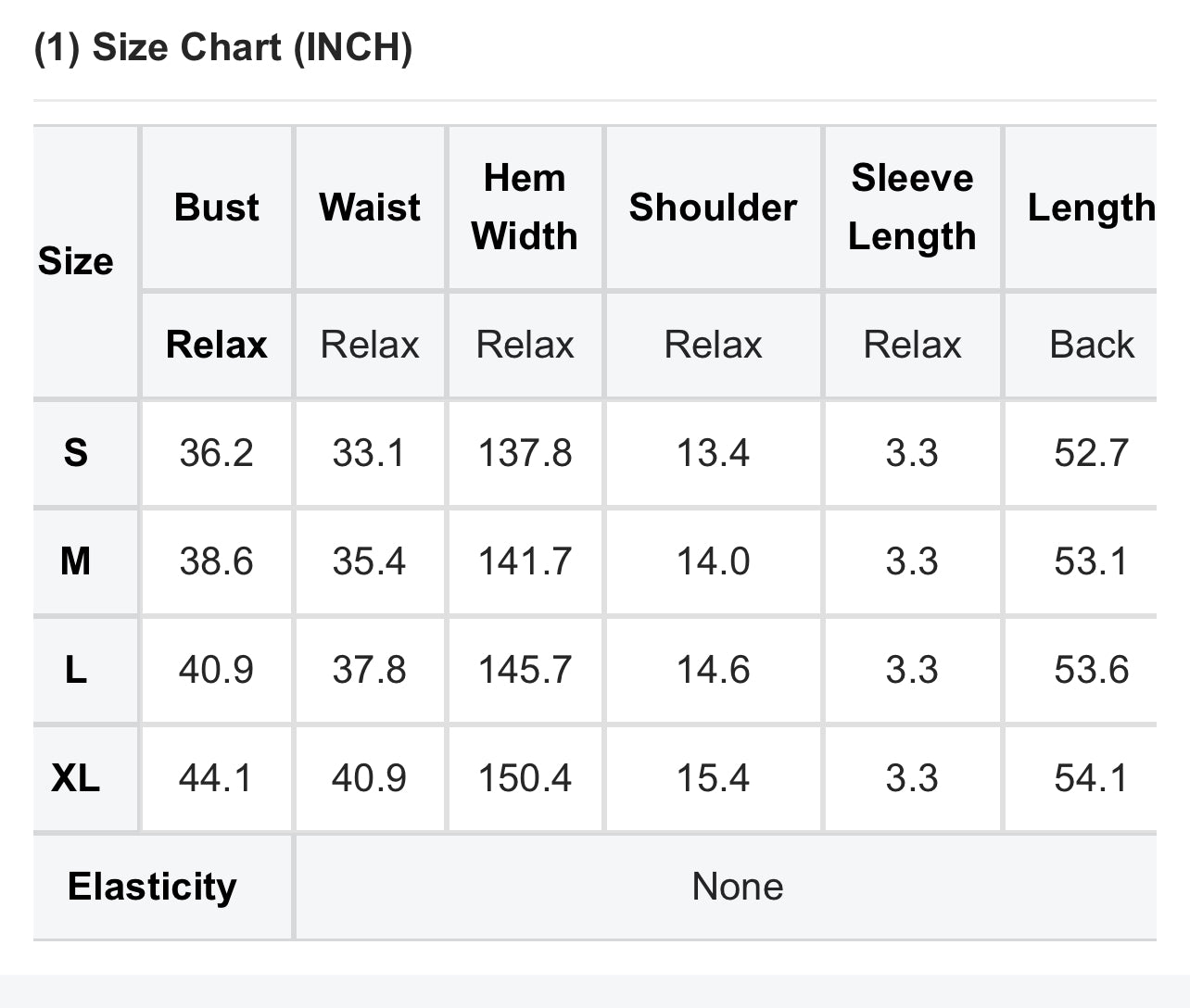Click the 36.2 bust value for S
This screenshot has width=1190, height=1008.
tap(216, 453)
